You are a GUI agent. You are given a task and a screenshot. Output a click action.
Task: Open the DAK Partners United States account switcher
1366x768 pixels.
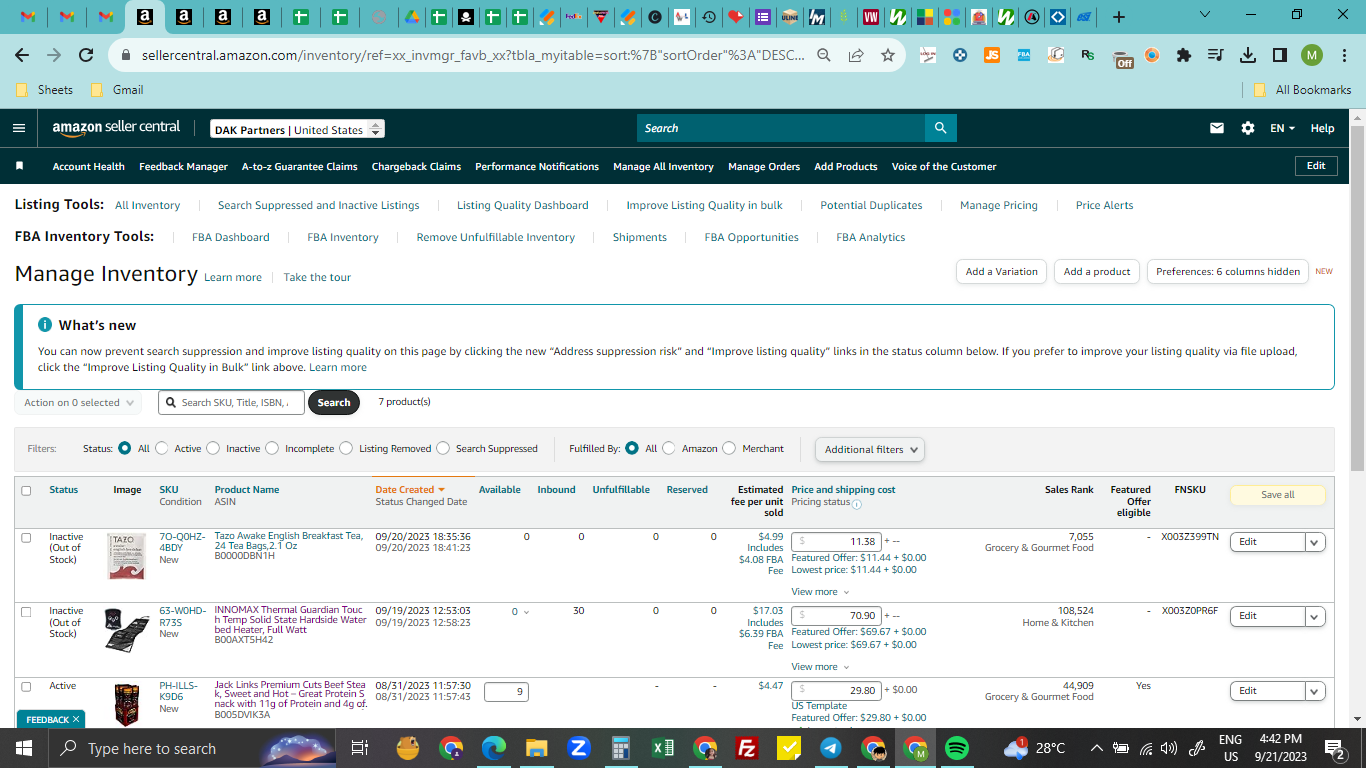tap(298, 129)
